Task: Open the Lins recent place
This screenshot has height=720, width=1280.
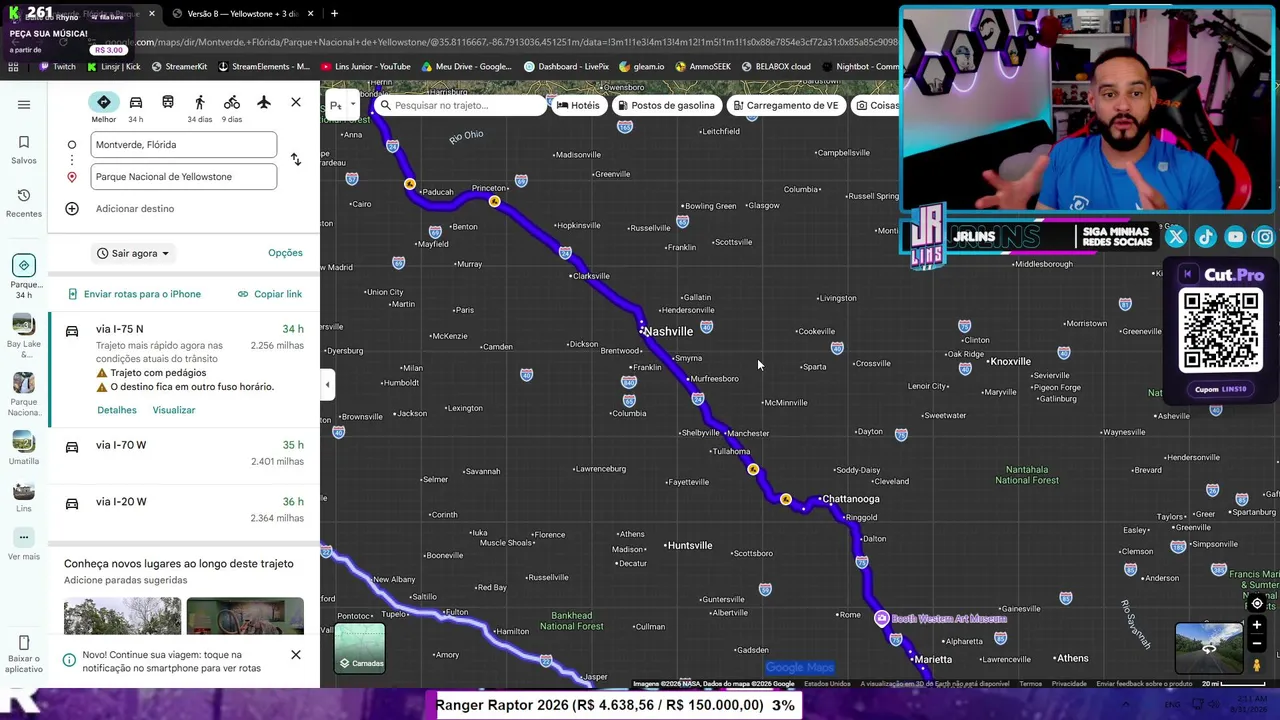Action: click(x=24, y=497)
